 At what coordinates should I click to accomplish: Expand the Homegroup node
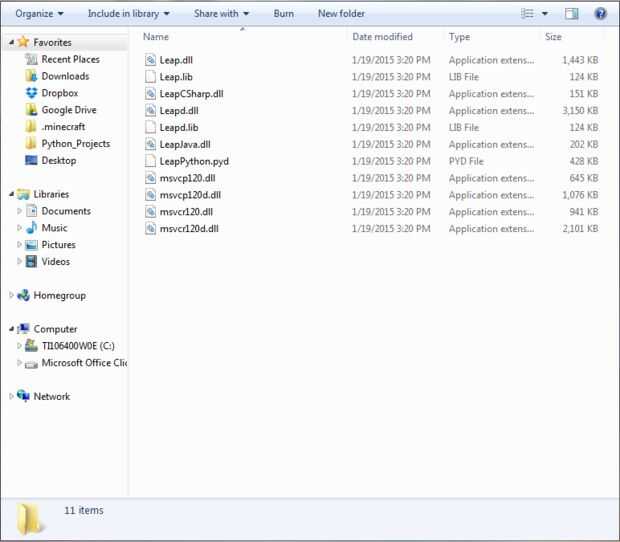click(11, 295)
